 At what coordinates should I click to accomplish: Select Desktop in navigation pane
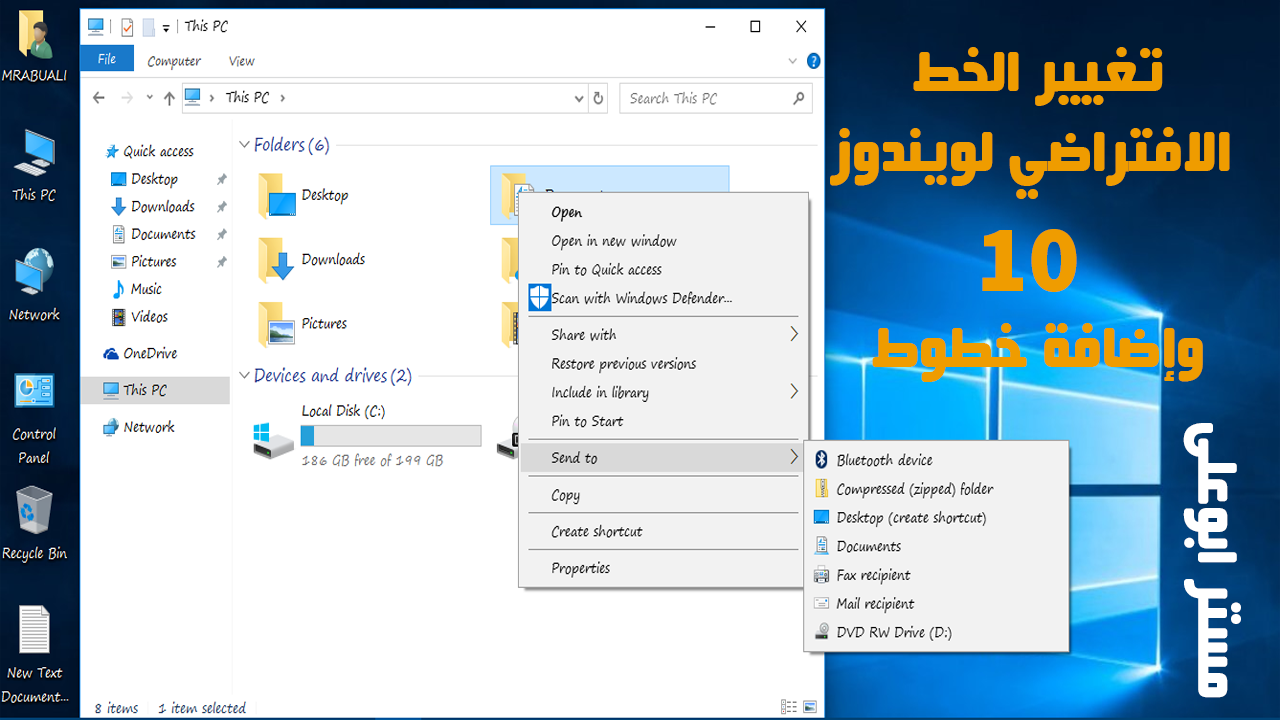point(145,179)
